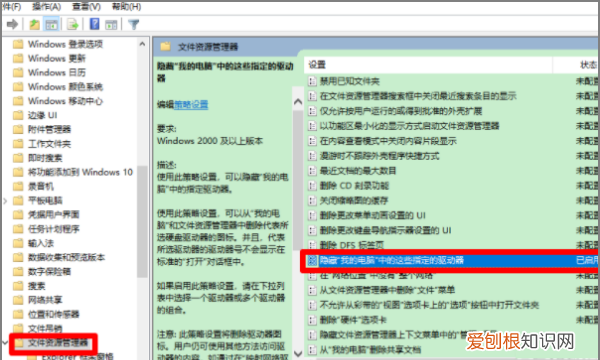Click folder icon of 搜索
The height and width of the screenshot is (360, 600).
[x=18, y=286]
